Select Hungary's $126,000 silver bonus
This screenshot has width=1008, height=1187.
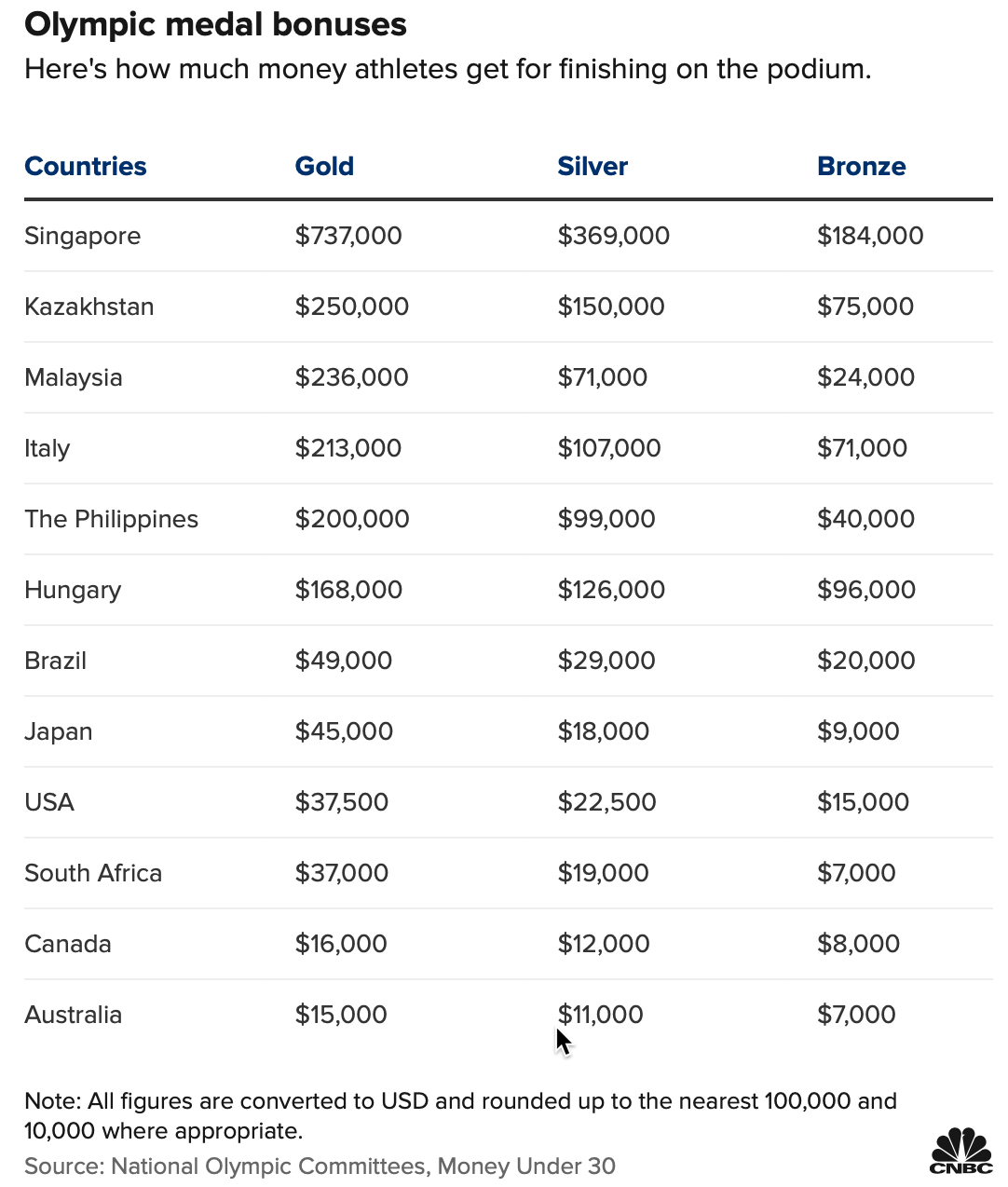611,590
